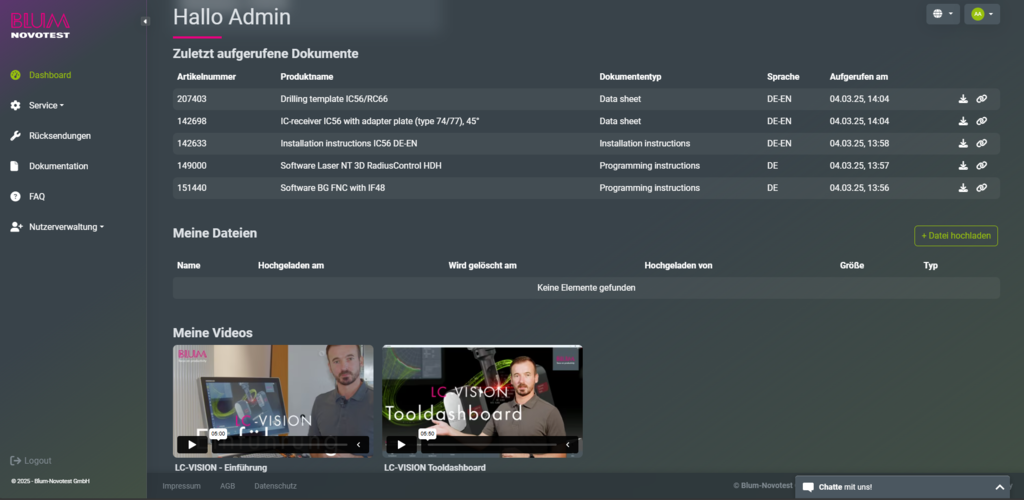1024x500 pixels.
Task: Expand the Nutzerverwaltung submenu
Action: (x=67, y=227)
